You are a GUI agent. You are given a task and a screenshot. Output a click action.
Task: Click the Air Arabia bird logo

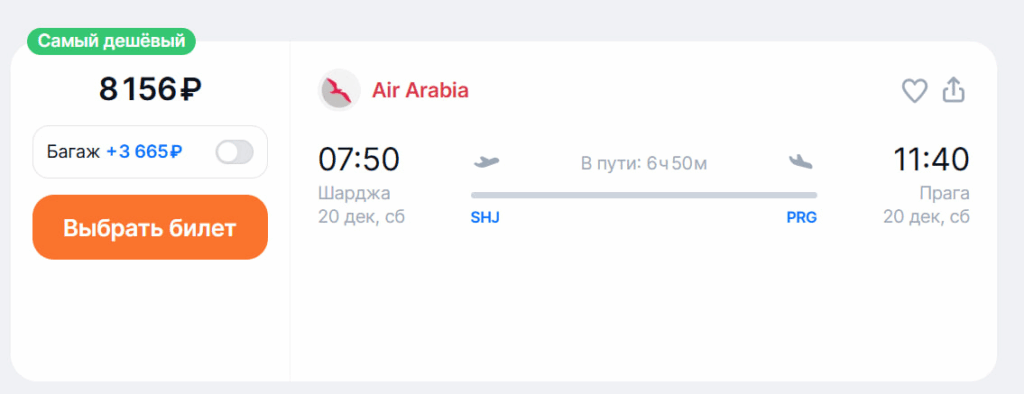point(339,90)
